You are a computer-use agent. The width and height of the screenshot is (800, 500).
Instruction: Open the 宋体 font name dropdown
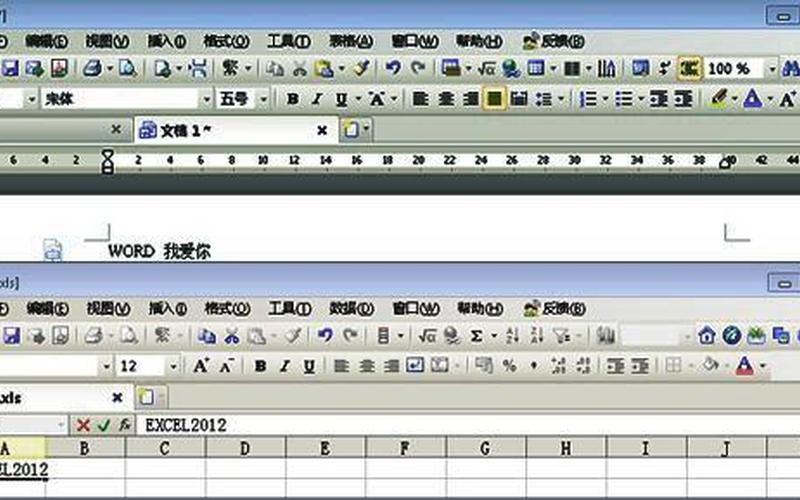point(206,99)
